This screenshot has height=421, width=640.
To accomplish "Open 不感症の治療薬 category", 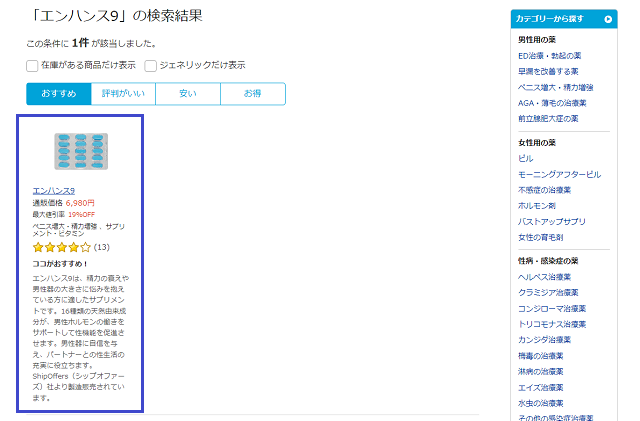I will pyautogui.click(x=544, y=190).
